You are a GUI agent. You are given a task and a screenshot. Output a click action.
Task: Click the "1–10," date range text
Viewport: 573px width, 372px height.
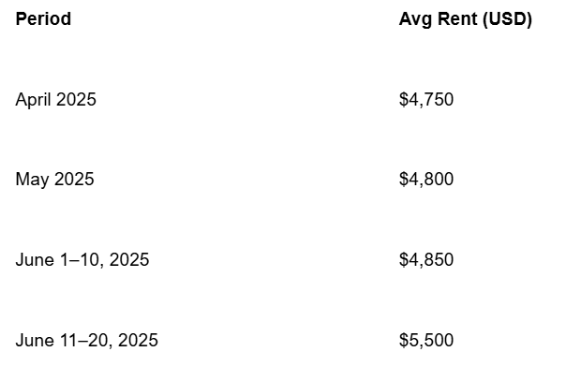click(x=81, y=260)
